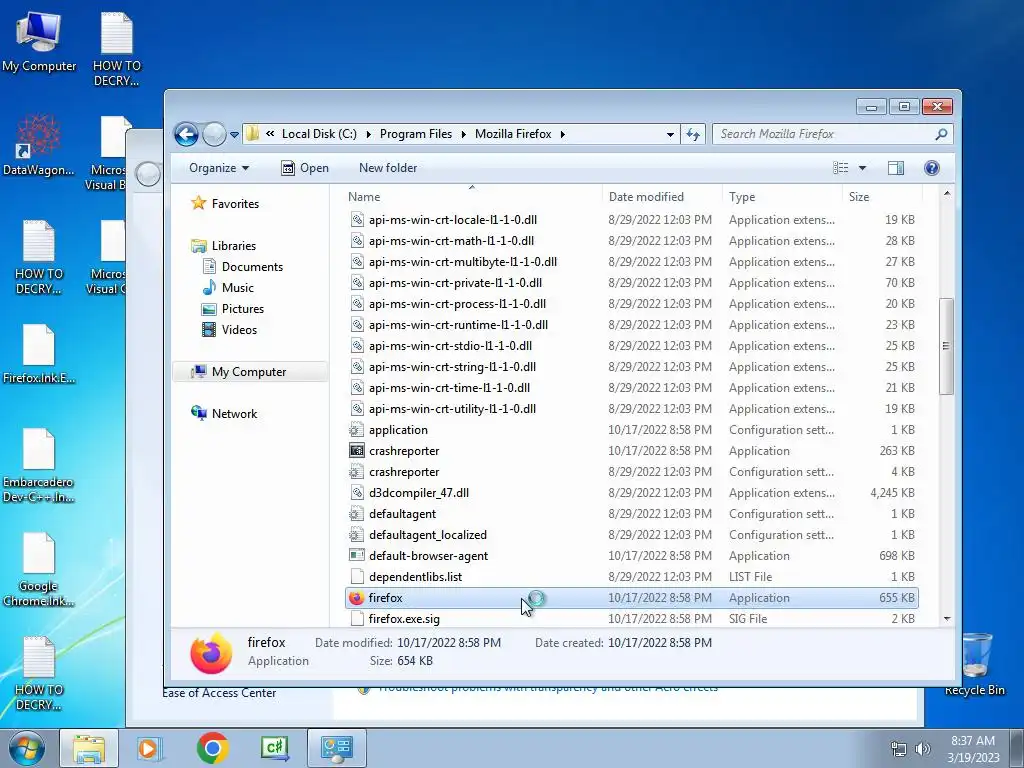The image size is (1024, 768).
Task: Click Program Files in breadcrumb
Action: [416, 134]
